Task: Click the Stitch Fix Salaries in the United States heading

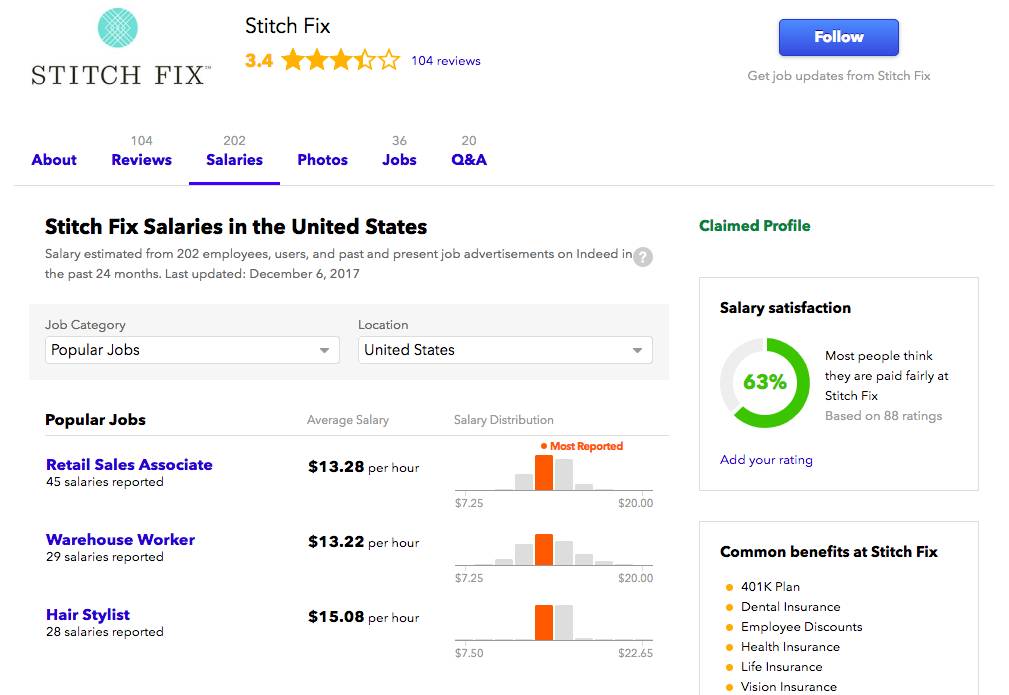Action: coord(236,227)
